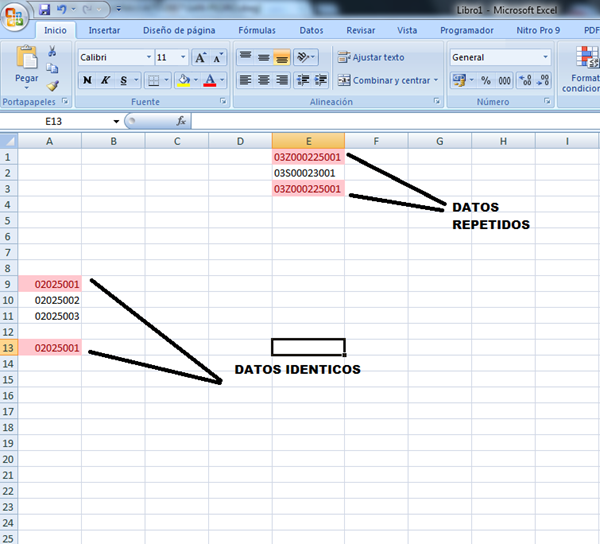This screenshot has width=600, height=544.
Task: Select cell E1 containing 03Z000225001
Action: click(308, 157)
